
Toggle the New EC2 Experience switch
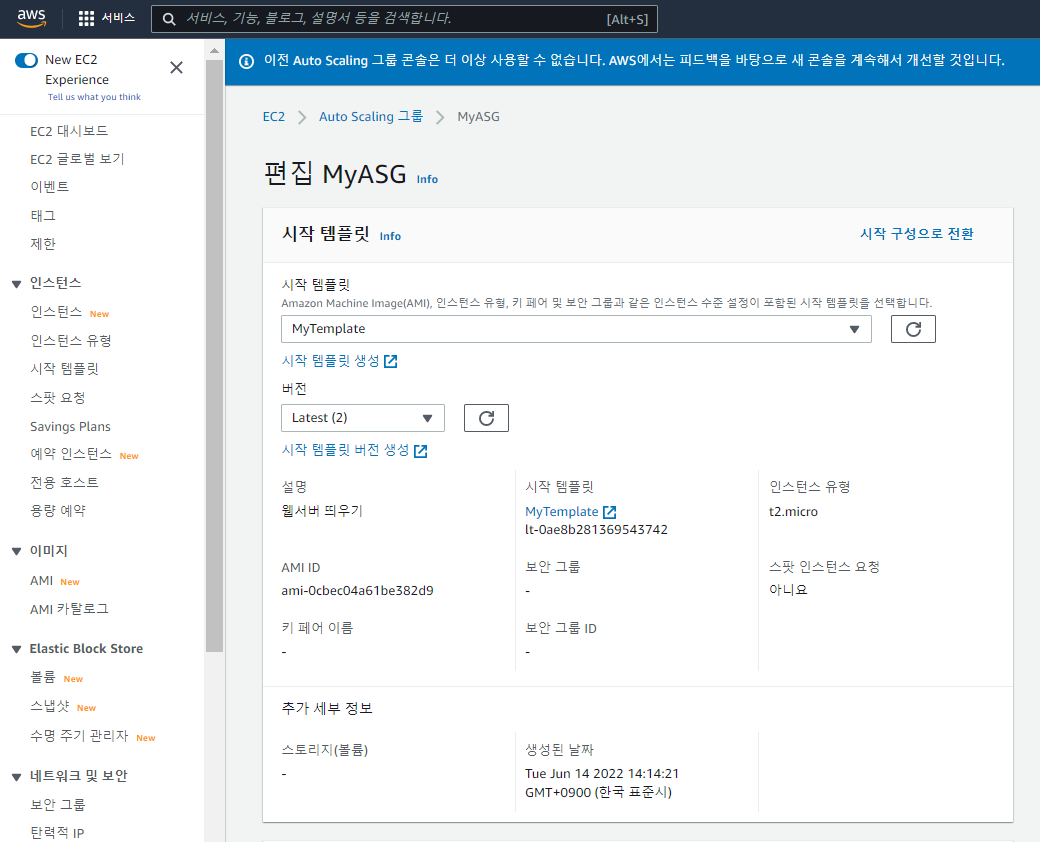tap(27, 60)
